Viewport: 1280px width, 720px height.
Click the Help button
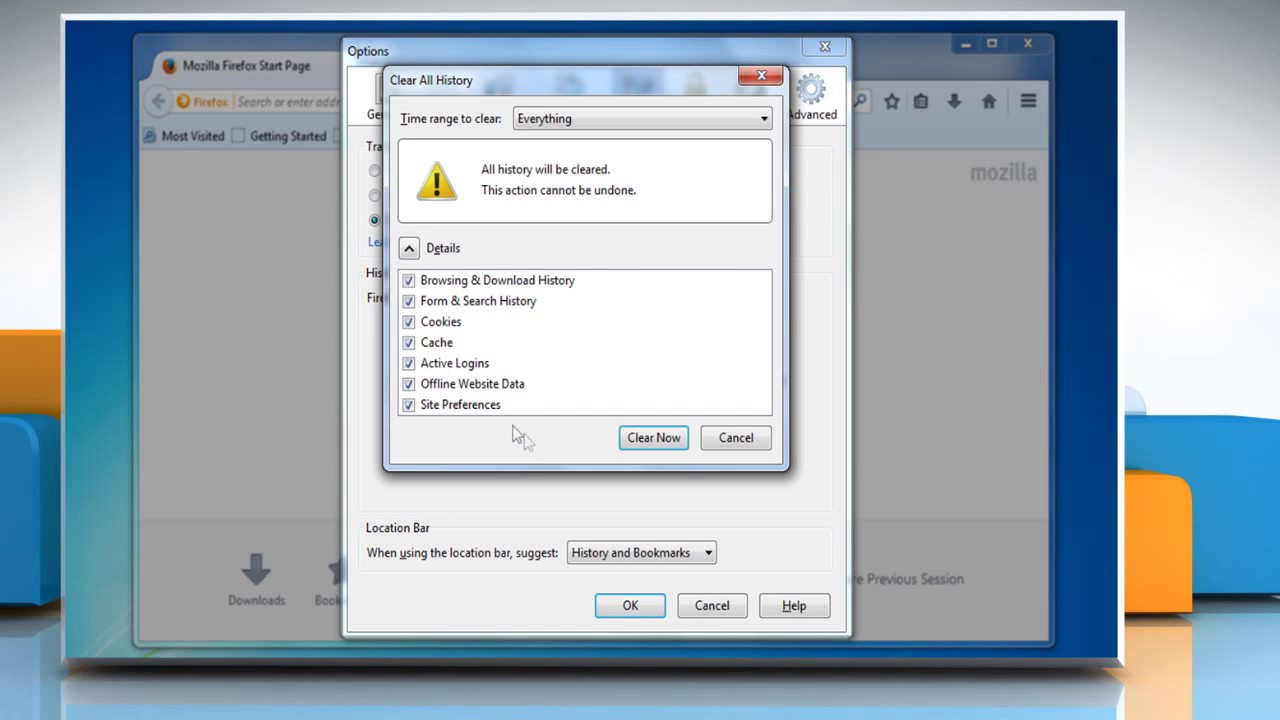point(793,605)
